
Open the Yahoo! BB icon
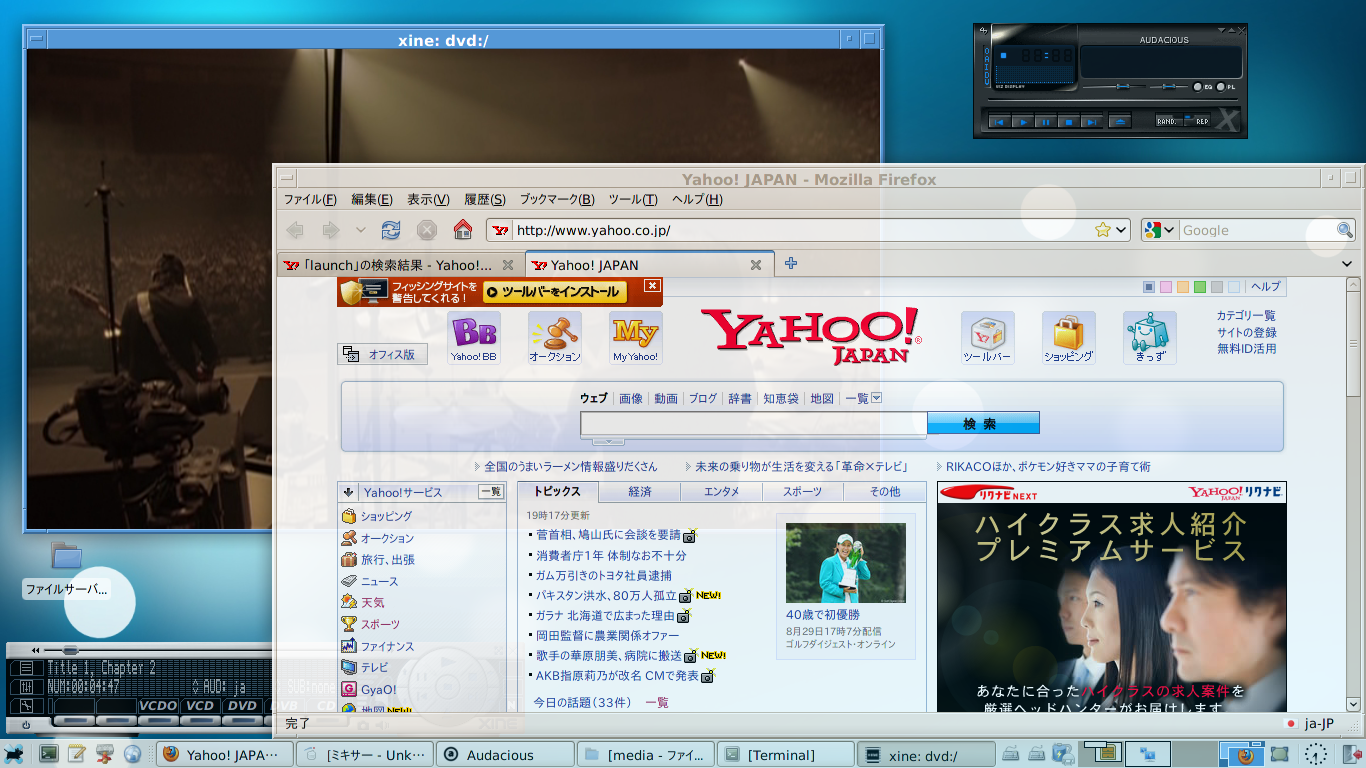coord(474,338)
